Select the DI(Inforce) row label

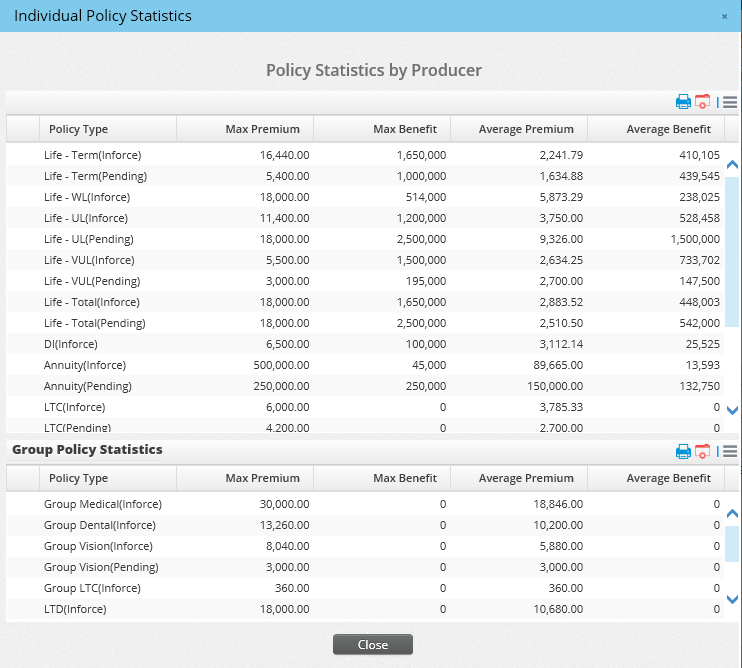pos(71,344)
